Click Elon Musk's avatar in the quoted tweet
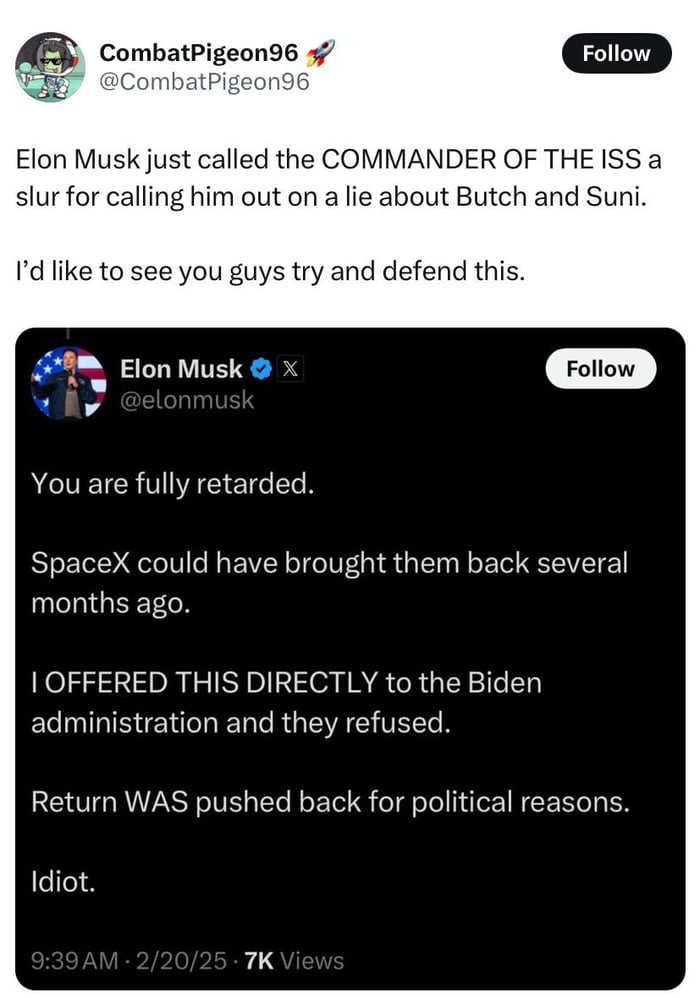The image size is (700, 998). click(68, 388)
